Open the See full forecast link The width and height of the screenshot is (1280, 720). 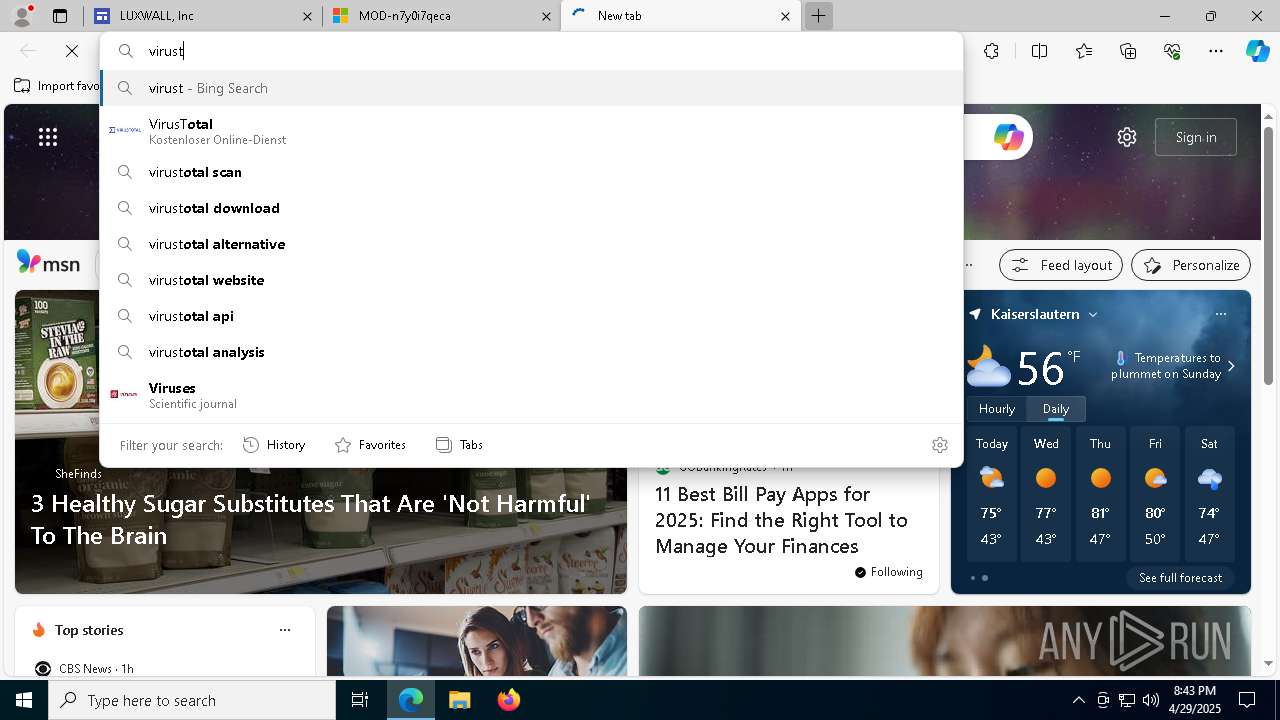(1180, 578)
